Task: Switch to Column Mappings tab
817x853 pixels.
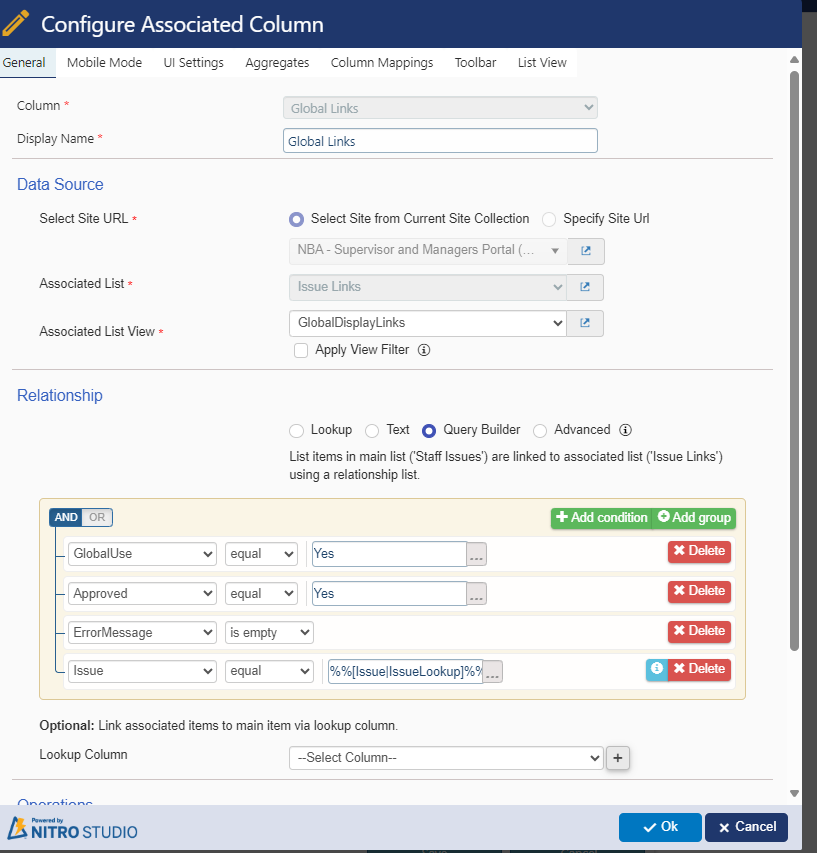Action: 382,62
